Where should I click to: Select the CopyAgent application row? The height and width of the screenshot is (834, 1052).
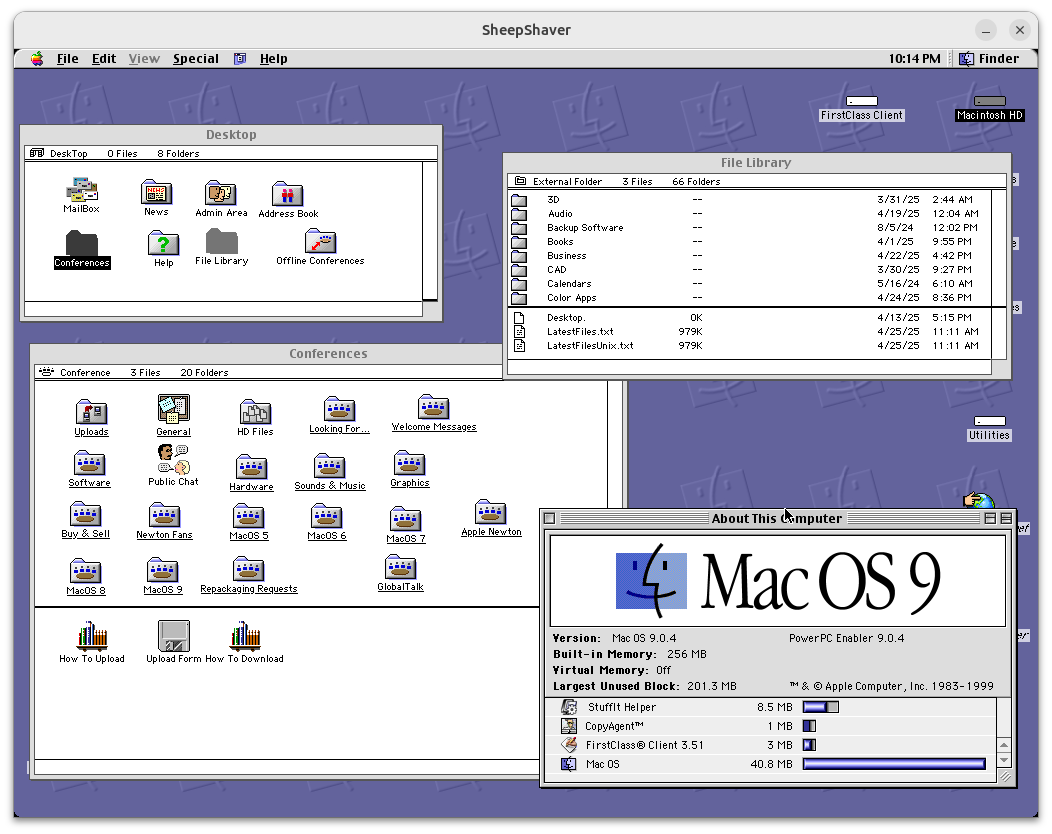coord(770,726)
